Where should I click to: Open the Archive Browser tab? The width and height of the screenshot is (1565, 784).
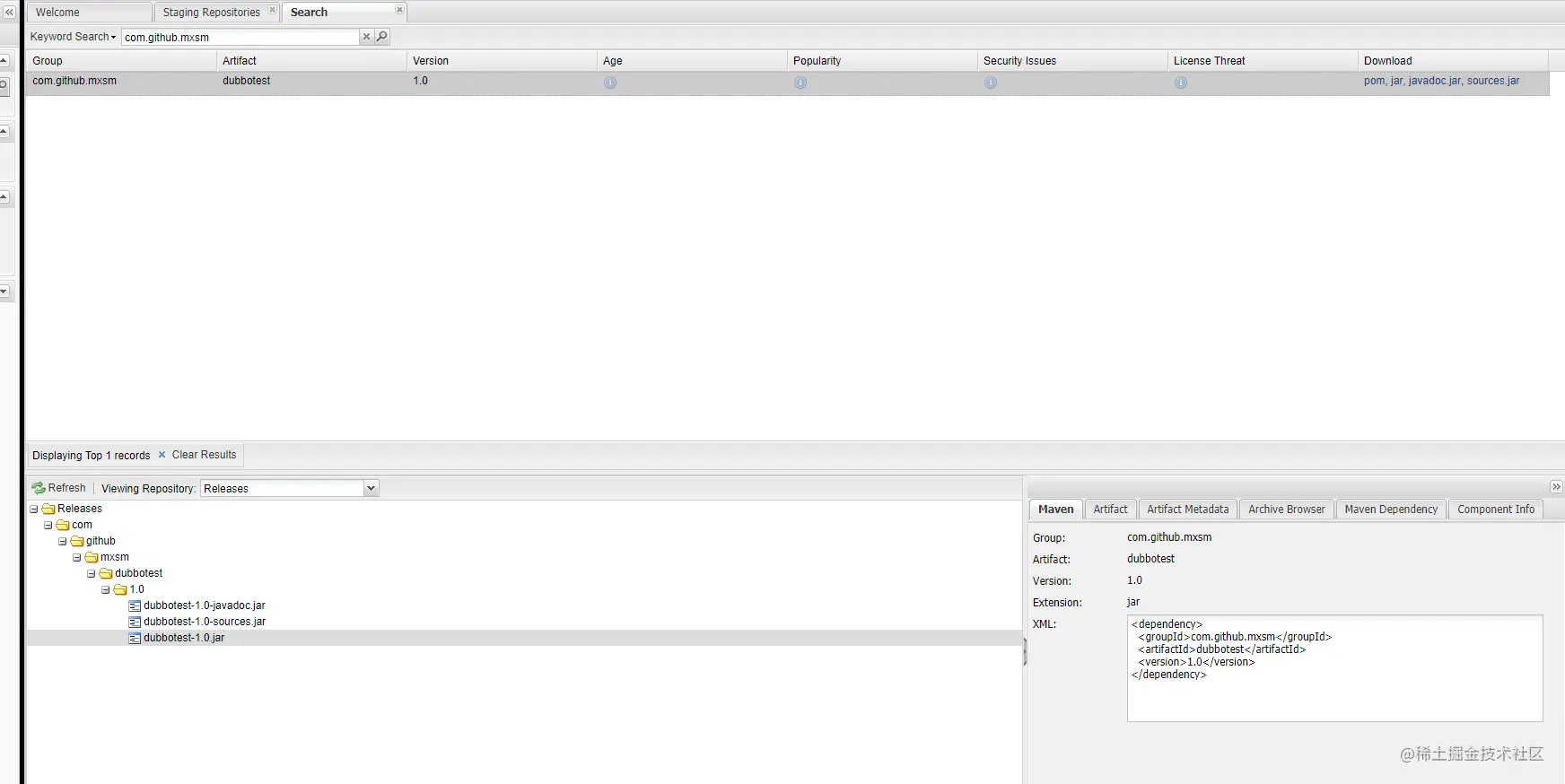[x=1286, y=510]
